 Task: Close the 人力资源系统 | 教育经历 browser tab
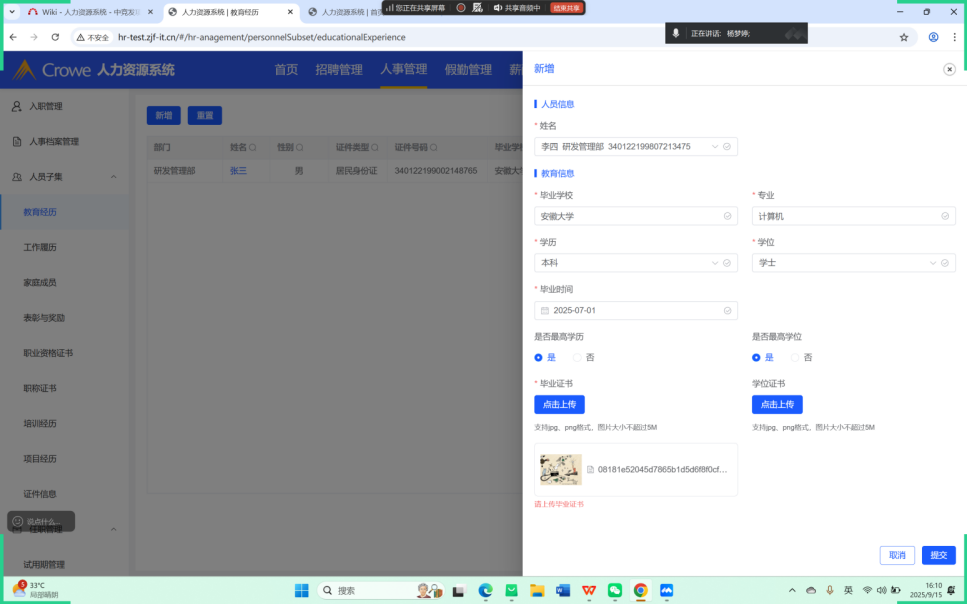tap(290, 12)
